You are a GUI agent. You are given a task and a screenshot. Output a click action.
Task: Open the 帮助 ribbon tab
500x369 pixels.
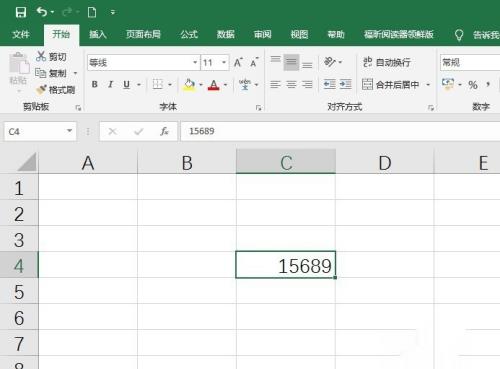[x=336, y=34]
